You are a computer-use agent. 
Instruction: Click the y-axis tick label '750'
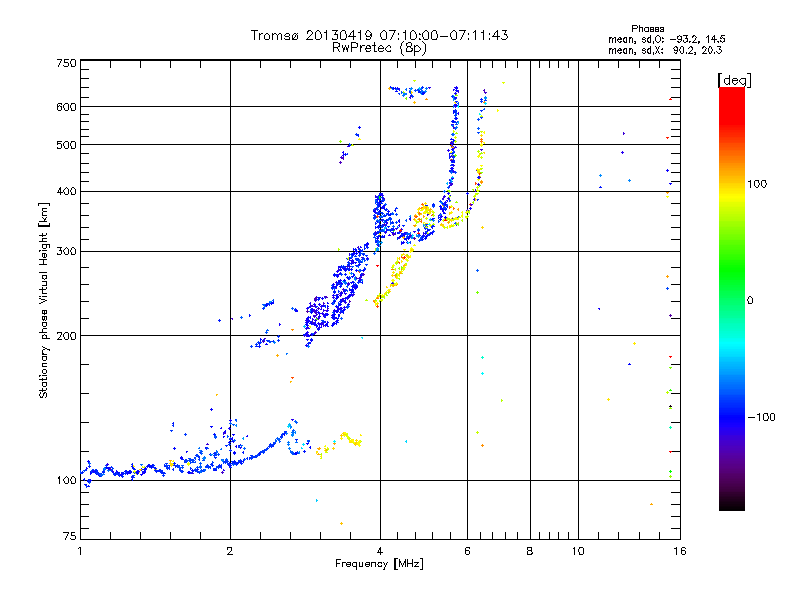point(66,63)
